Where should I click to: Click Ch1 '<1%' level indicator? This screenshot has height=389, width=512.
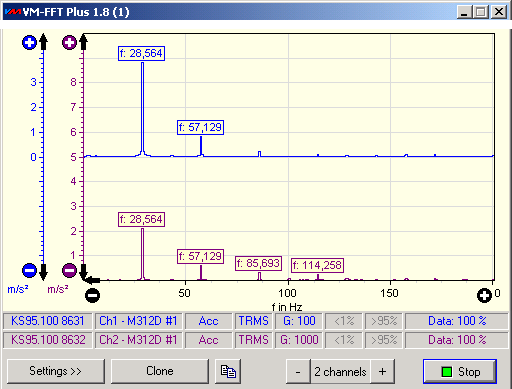pos(344,321)
